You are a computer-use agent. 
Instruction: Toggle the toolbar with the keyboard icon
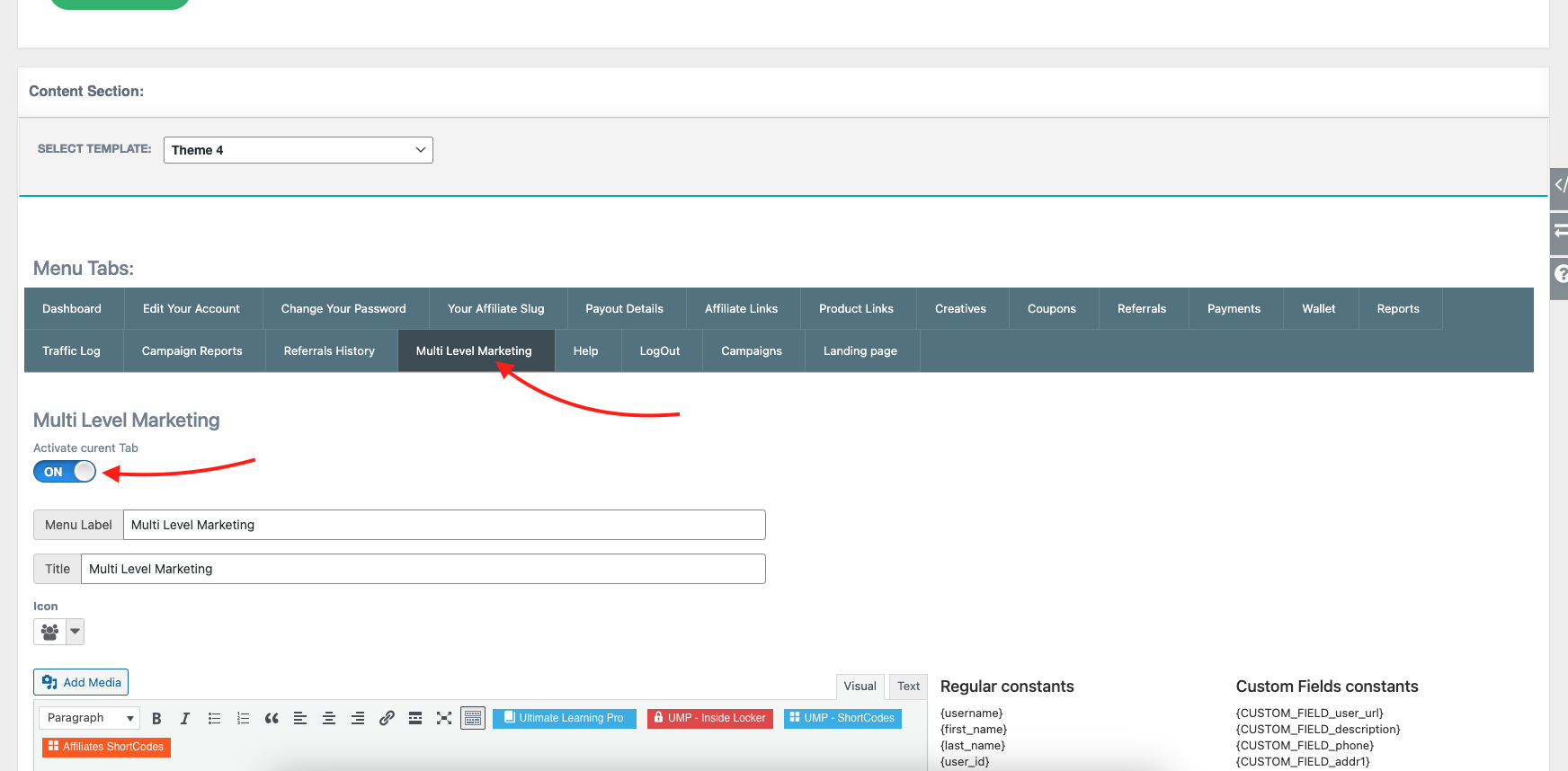coord(473,718)
